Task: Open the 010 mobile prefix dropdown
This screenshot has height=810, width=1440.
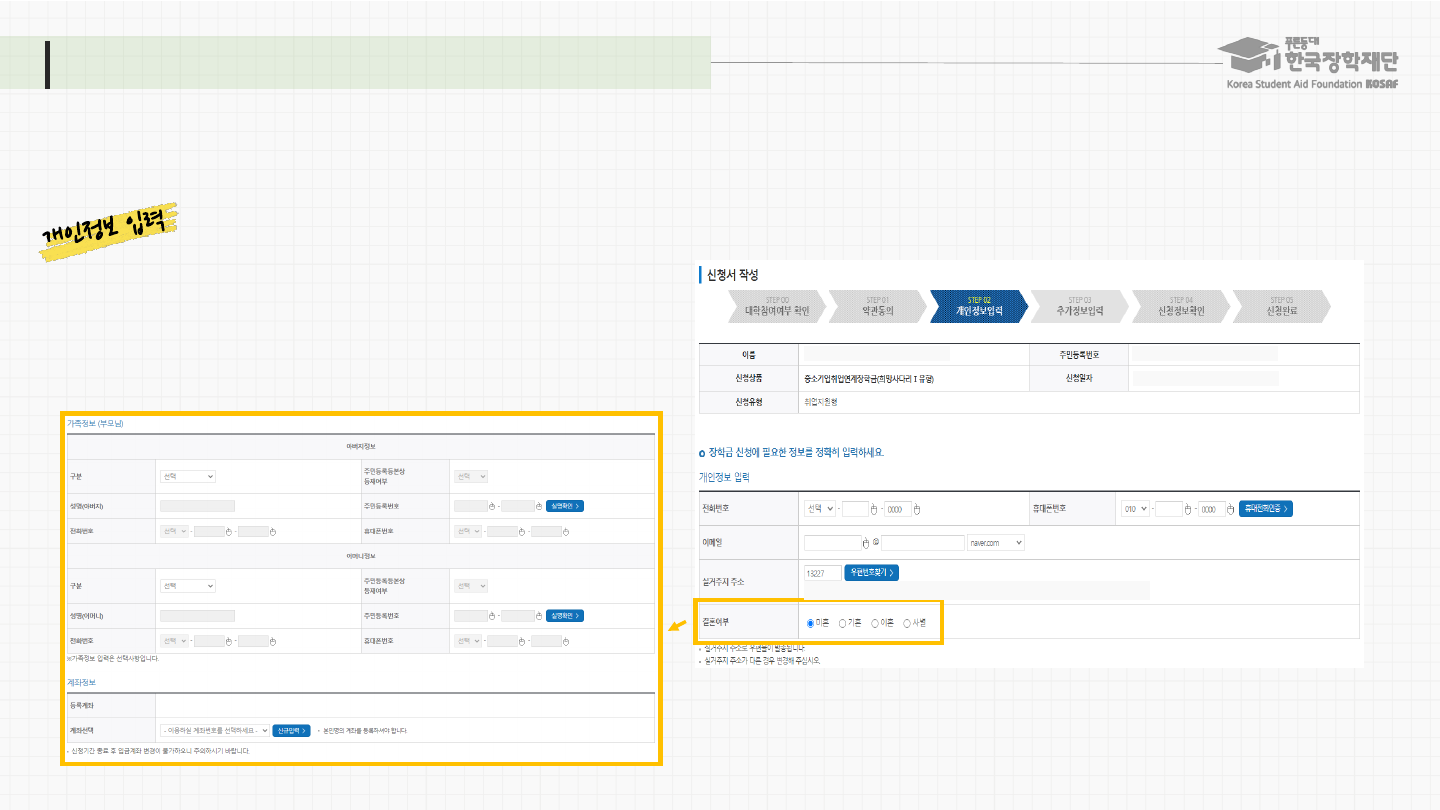Action: 1135,509
